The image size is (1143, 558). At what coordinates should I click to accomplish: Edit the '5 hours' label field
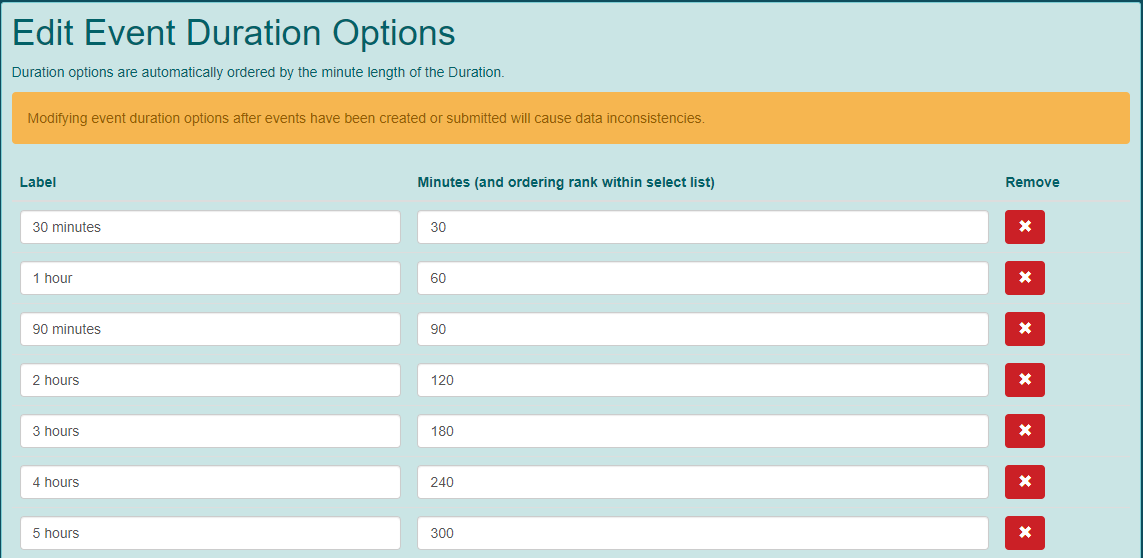tap(210, 533)
